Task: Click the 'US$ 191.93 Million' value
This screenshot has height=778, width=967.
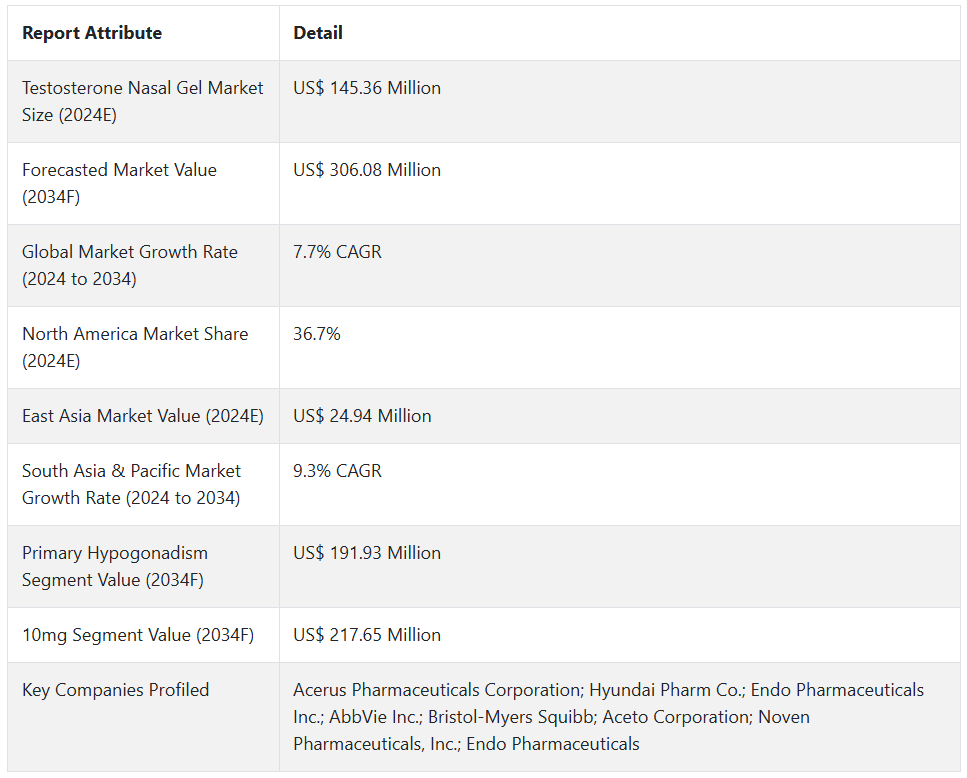Action: 366,553
